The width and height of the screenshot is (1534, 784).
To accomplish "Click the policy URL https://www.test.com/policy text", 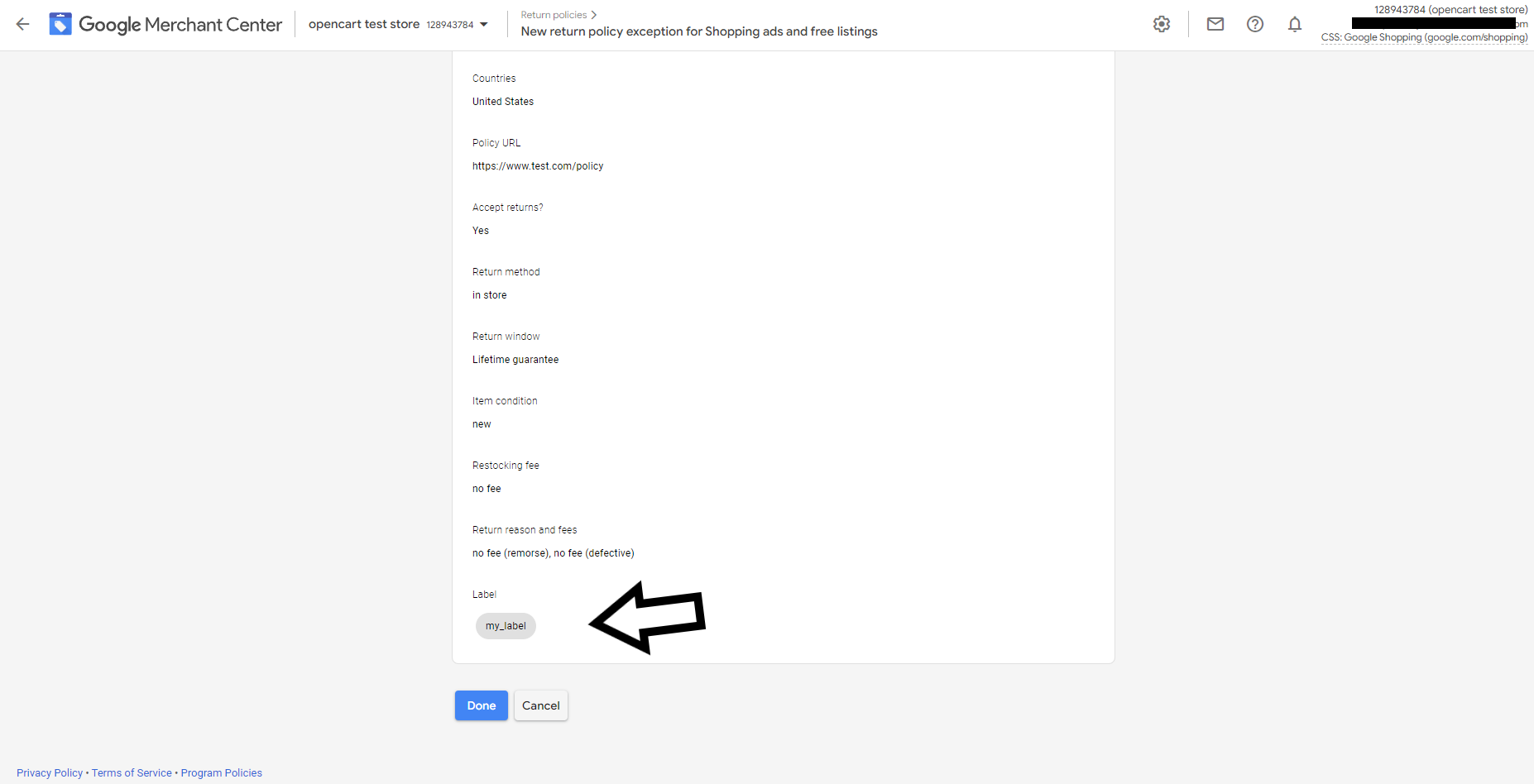I will (x=538, y=166).
